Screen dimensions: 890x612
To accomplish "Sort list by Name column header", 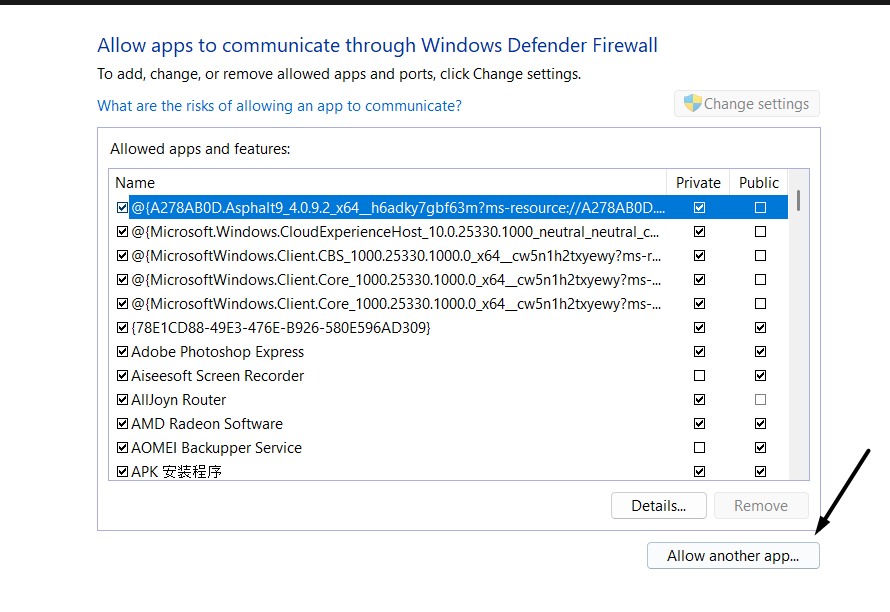I will click(135, 183).
